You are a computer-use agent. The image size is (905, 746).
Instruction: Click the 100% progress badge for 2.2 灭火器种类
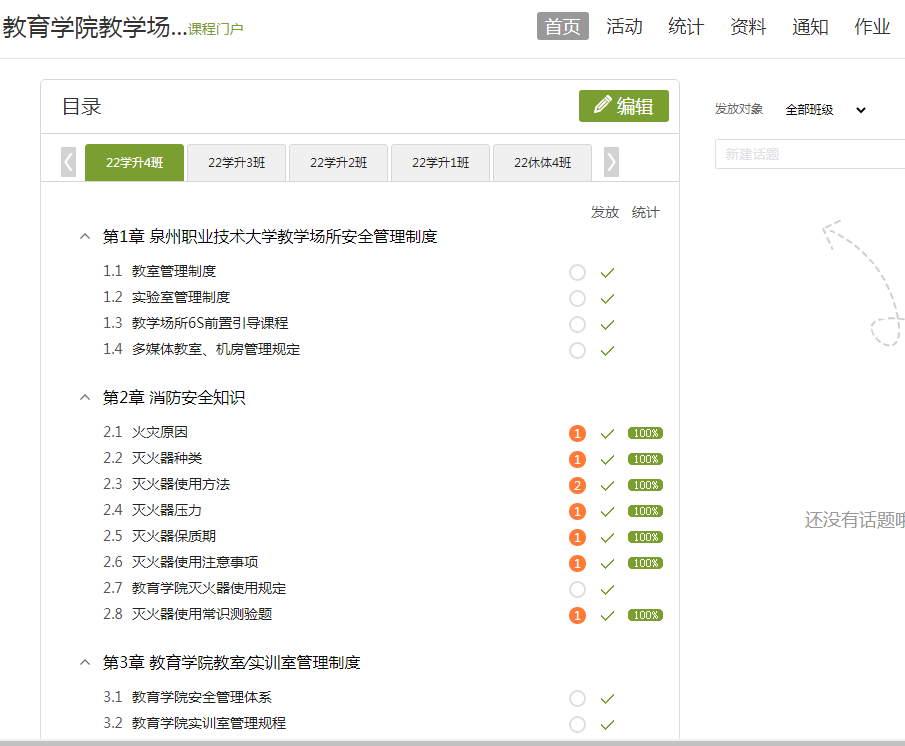[x=645, y=459]
